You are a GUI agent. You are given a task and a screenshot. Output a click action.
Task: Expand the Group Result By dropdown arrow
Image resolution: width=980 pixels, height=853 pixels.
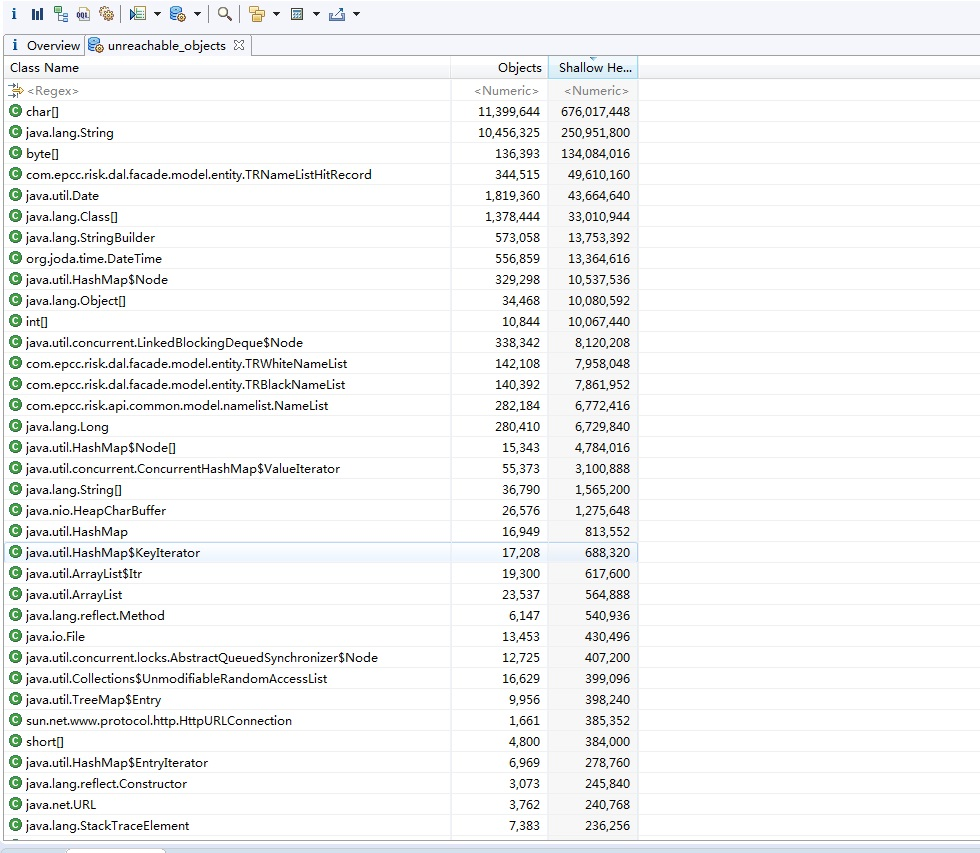click(x=276, y=14)
